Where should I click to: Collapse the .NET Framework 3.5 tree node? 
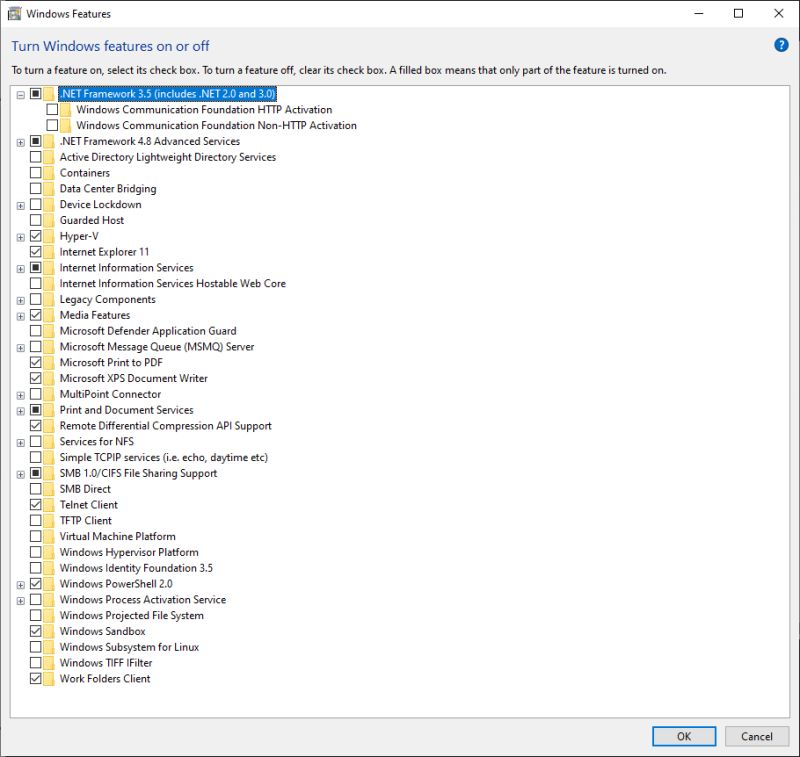21,93
